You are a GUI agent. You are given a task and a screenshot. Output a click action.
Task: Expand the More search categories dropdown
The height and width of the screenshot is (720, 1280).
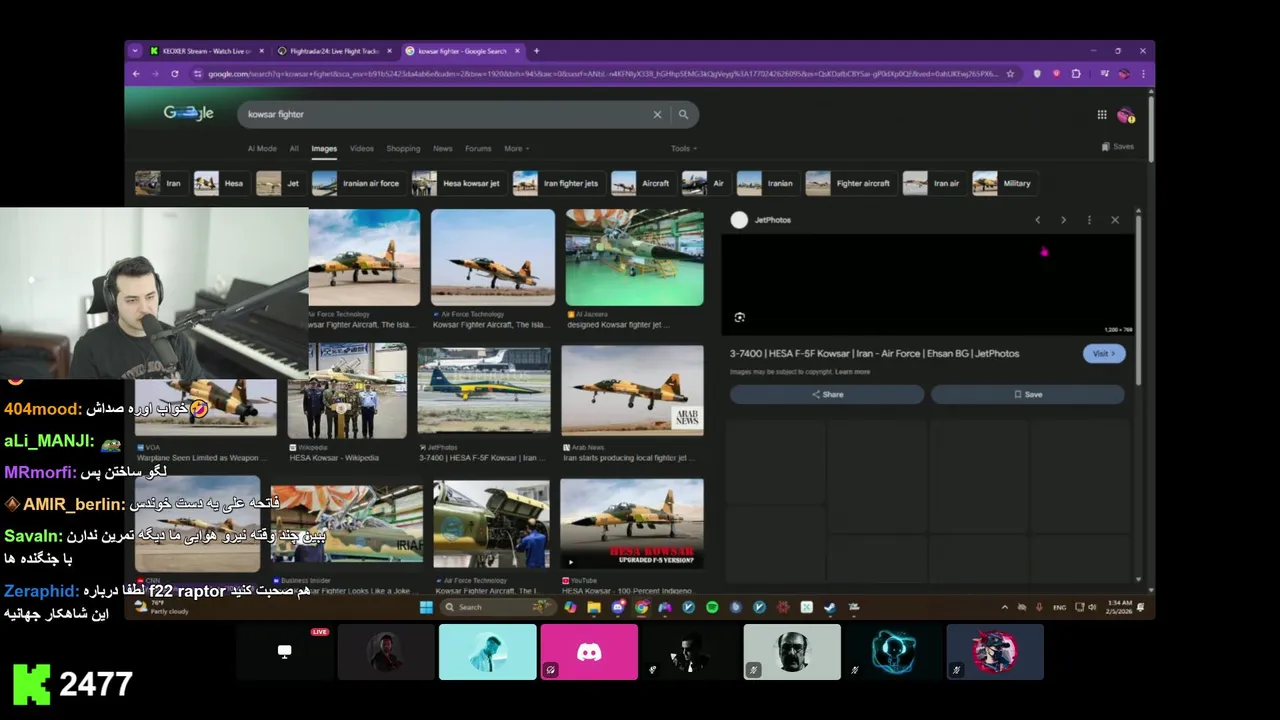click(x=516, y=149)
